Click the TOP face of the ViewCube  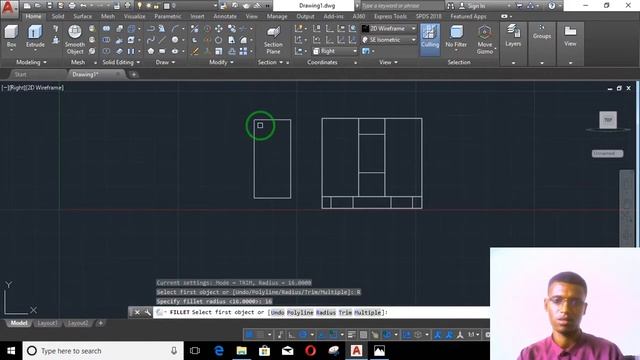pos(608,120)
